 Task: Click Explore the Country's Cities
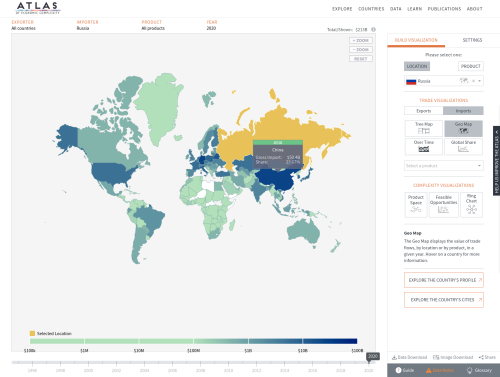(x=444, y=300)
